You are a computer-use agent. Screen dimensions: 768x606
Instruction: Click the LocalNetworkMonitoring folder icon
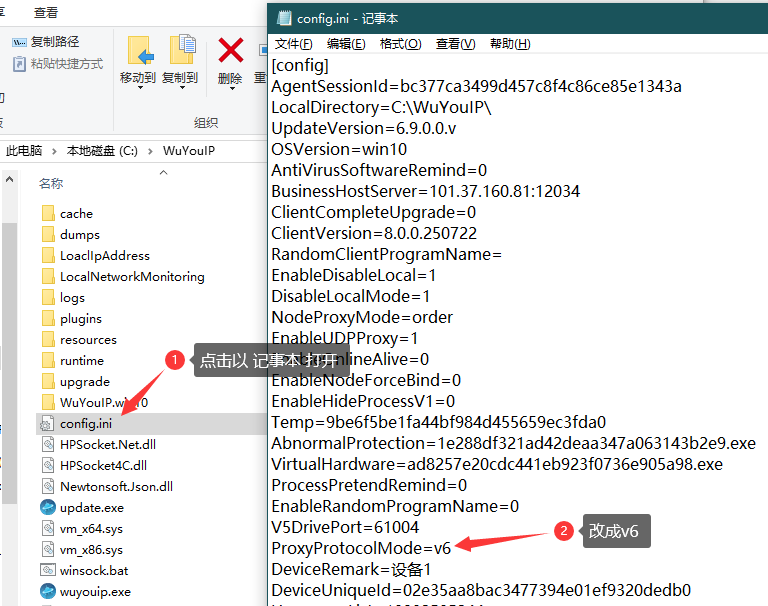48,277
